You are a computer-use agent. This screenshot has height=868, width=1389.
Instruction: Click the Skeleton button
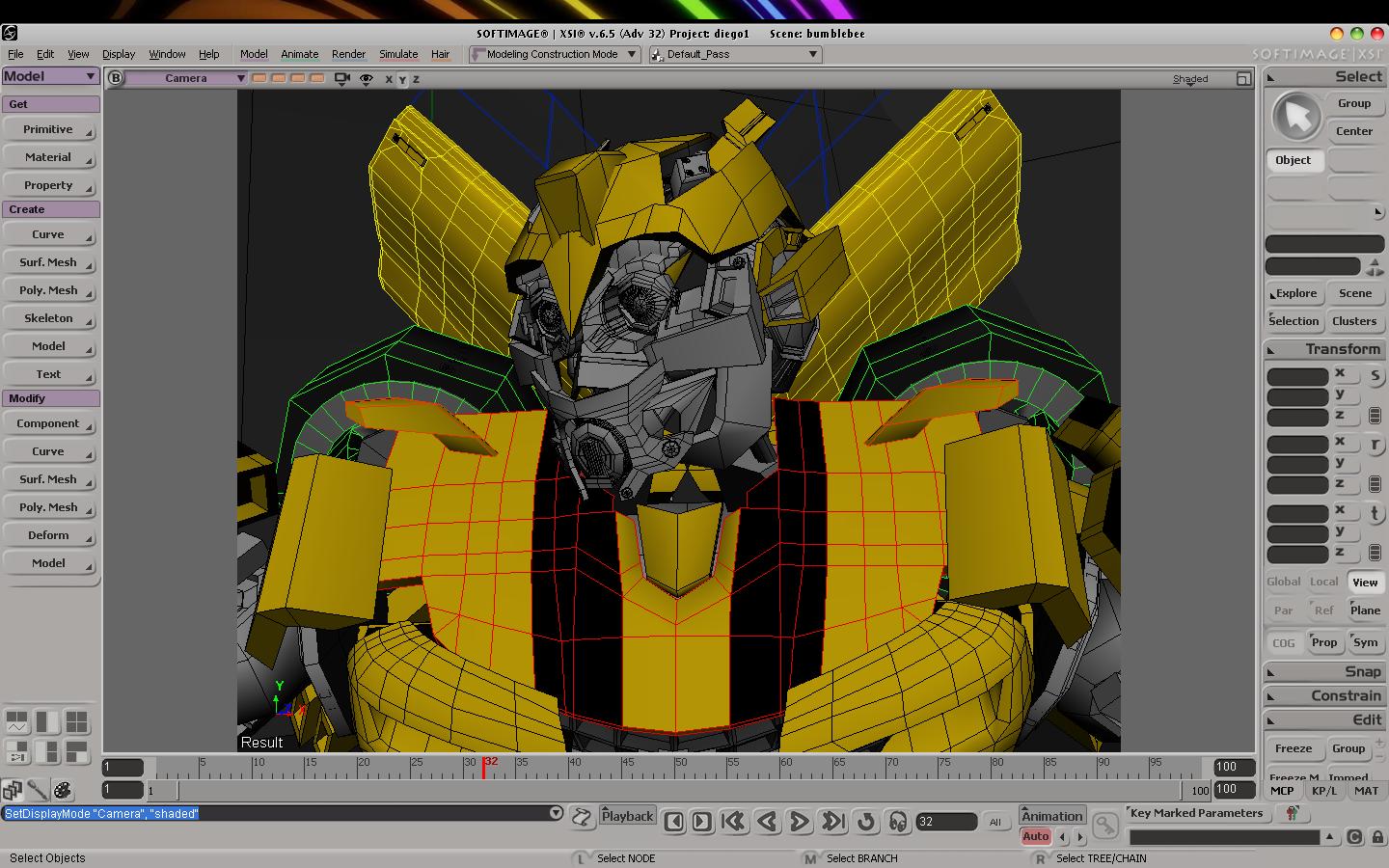point(48,318)
